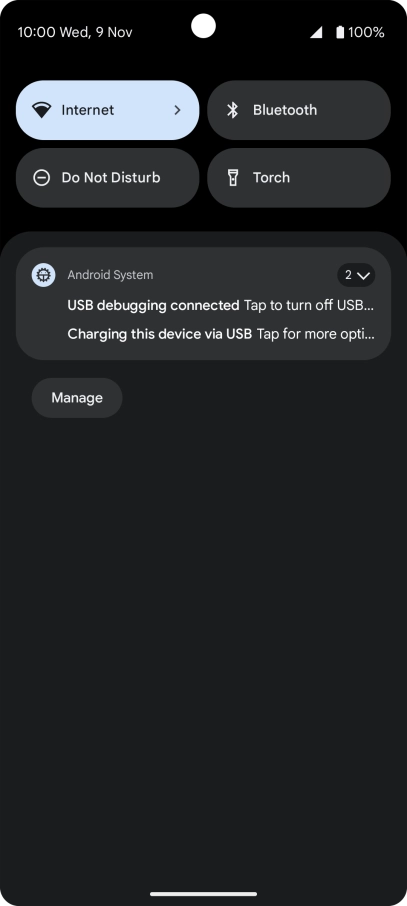Tap the Do Not Disturb circle icon
This screenshot has height=906, width=407.
pos(42,177)
